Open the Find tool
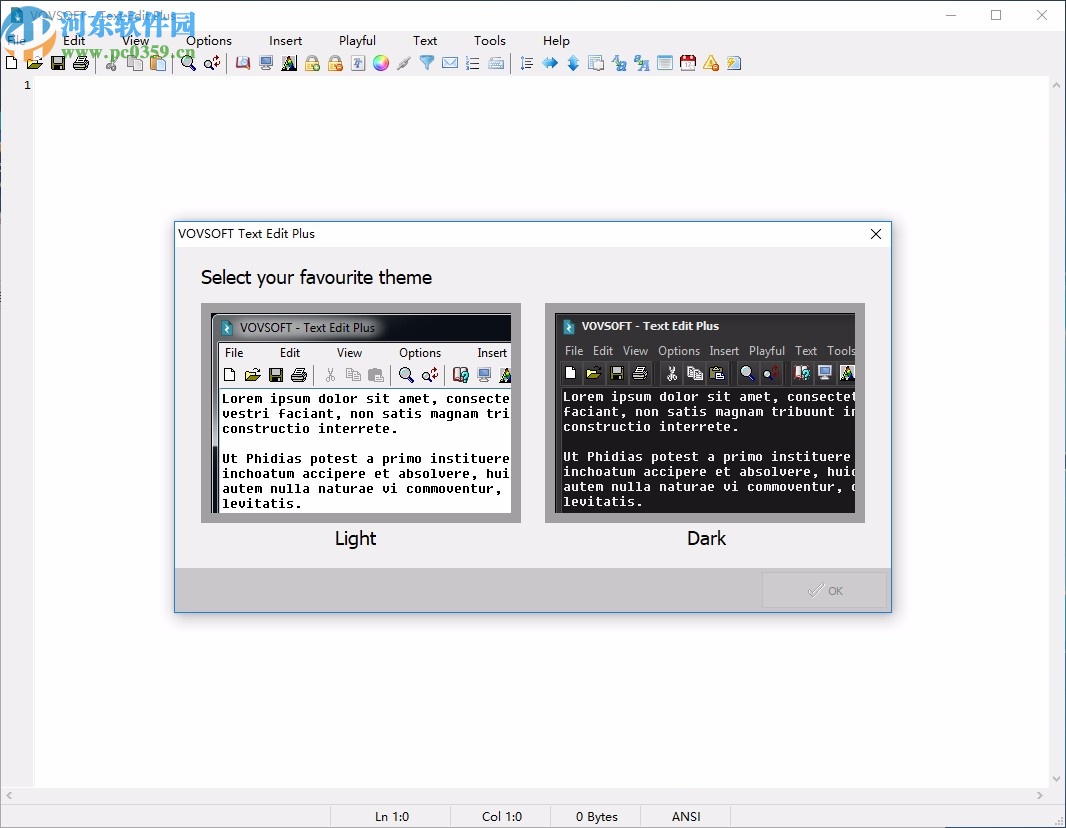The image size is (1066, 828). (x=189, y=62)
